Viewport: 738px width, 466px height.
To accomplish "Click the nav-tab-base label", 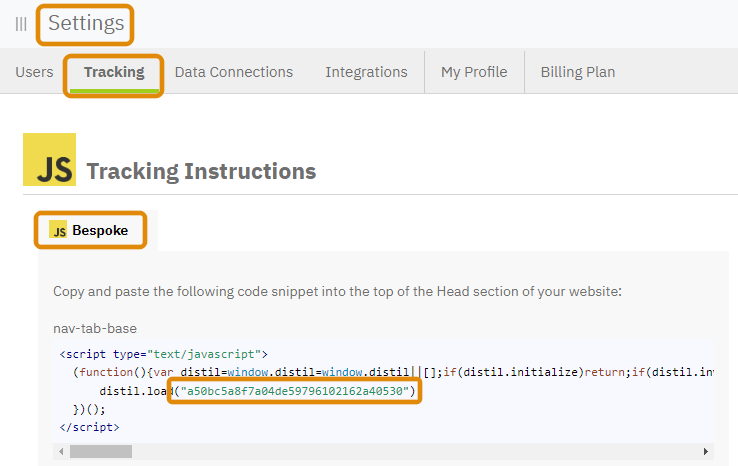I will 95,329.
